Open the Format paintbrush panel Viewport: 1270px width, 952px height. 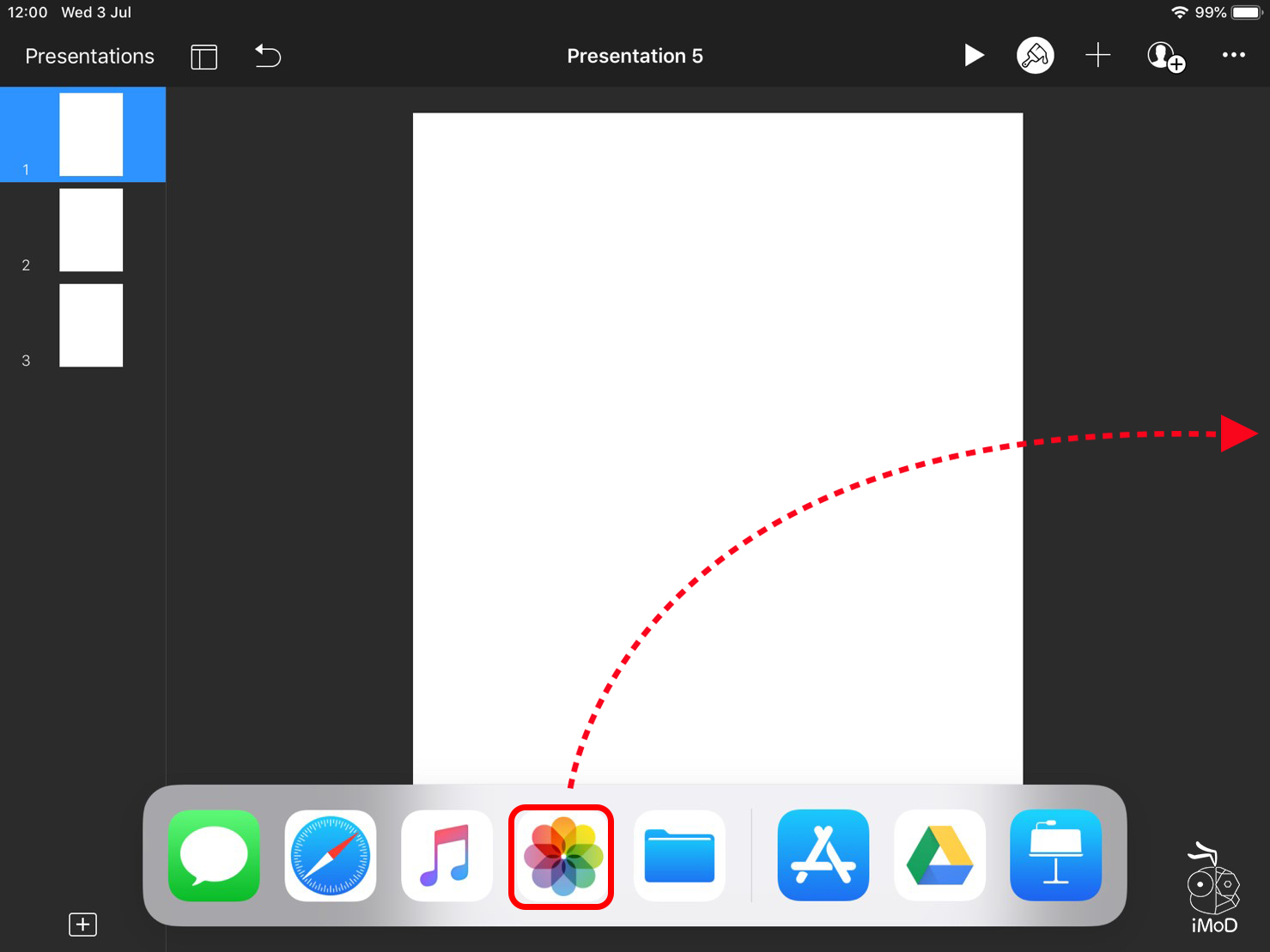1035,56
